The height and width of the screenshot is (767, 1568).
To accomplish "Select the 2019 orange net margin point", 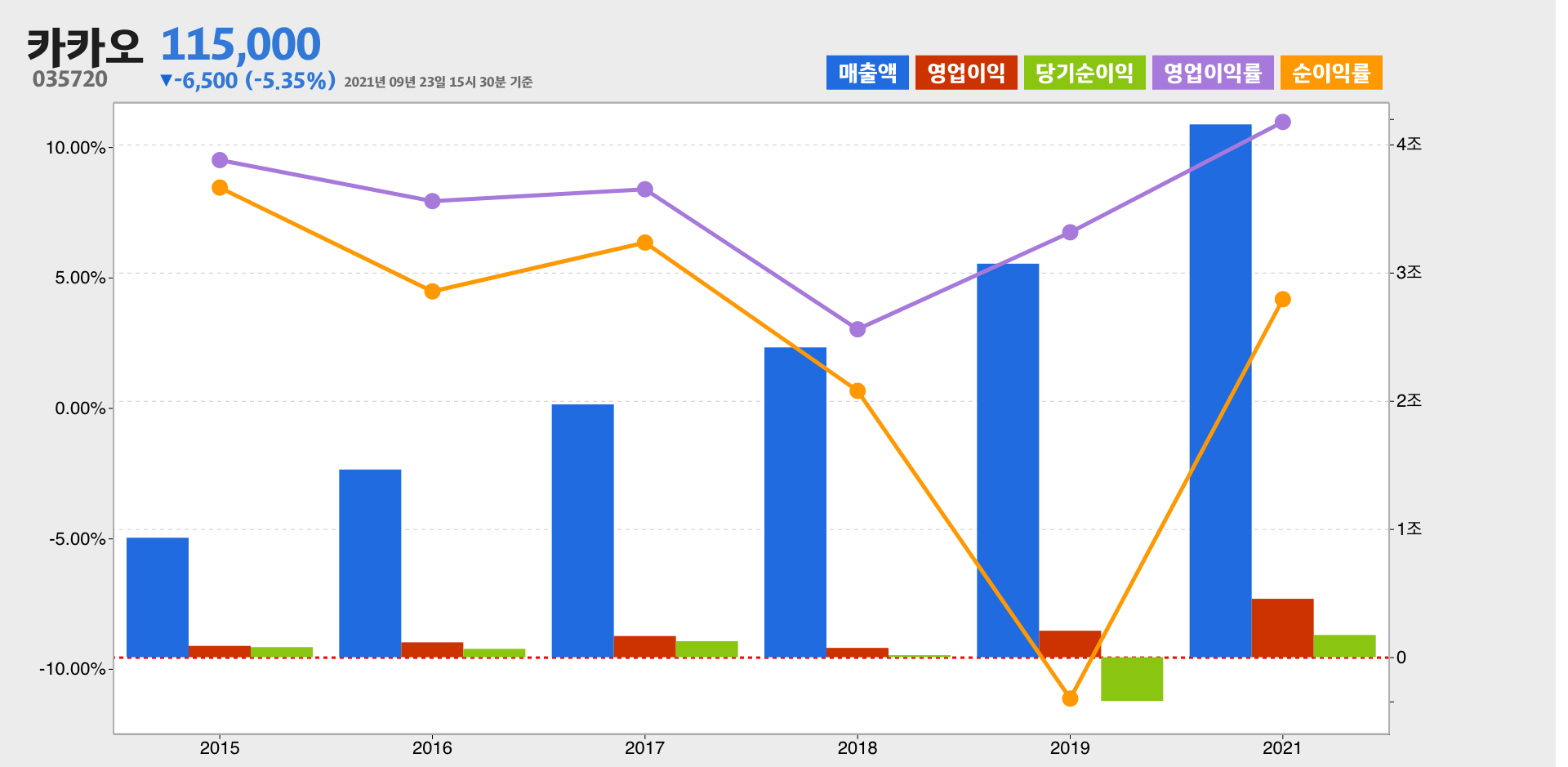I will (x=1071, y=698).
